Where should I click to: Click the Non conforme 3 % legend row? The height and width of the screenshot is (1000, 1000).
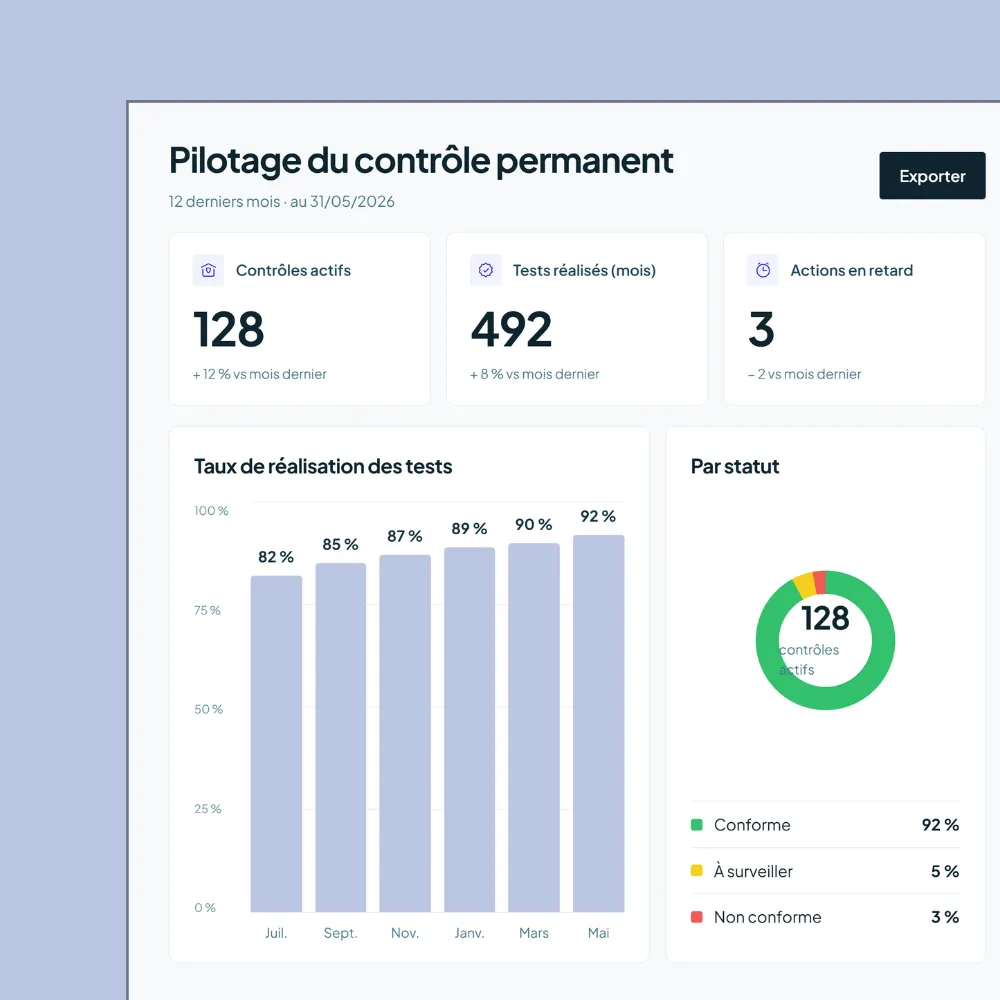[825, 917]
